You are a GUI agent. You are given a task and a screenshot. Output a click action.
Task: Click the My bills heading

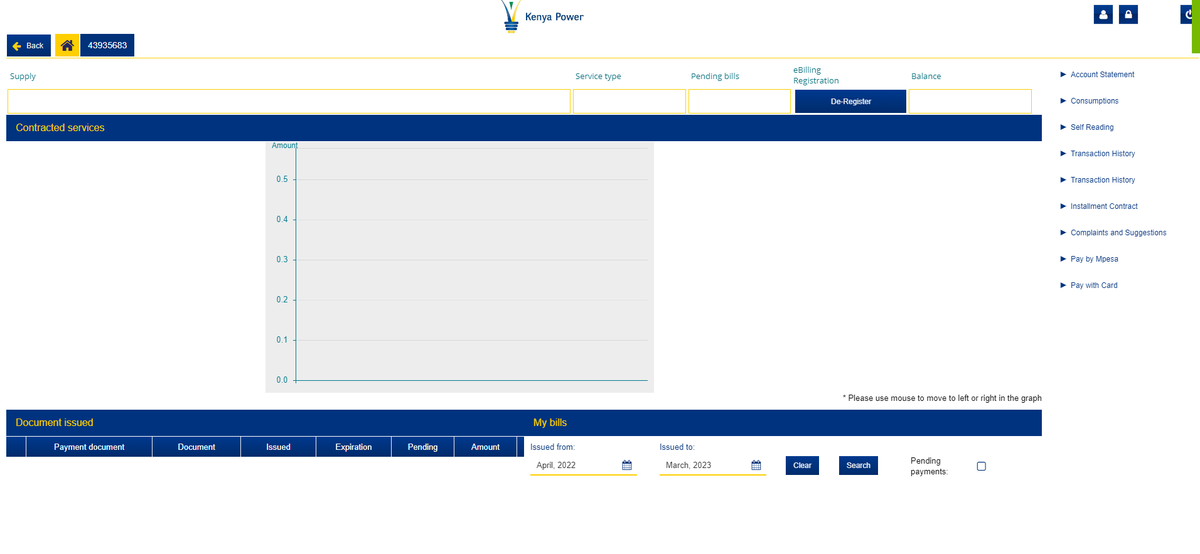point(550,423)
